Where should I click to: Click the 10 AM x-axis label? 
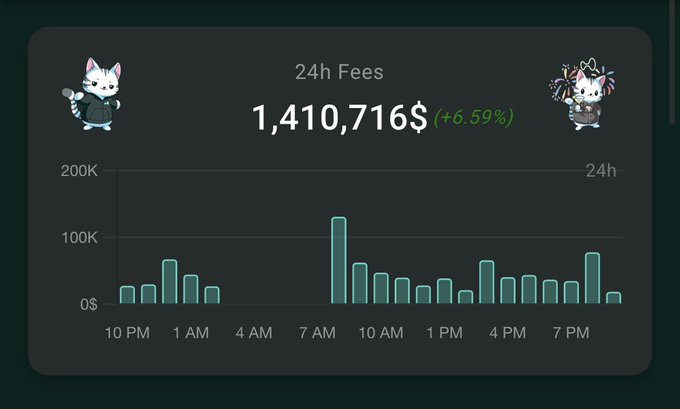click(x=381, y=333)
